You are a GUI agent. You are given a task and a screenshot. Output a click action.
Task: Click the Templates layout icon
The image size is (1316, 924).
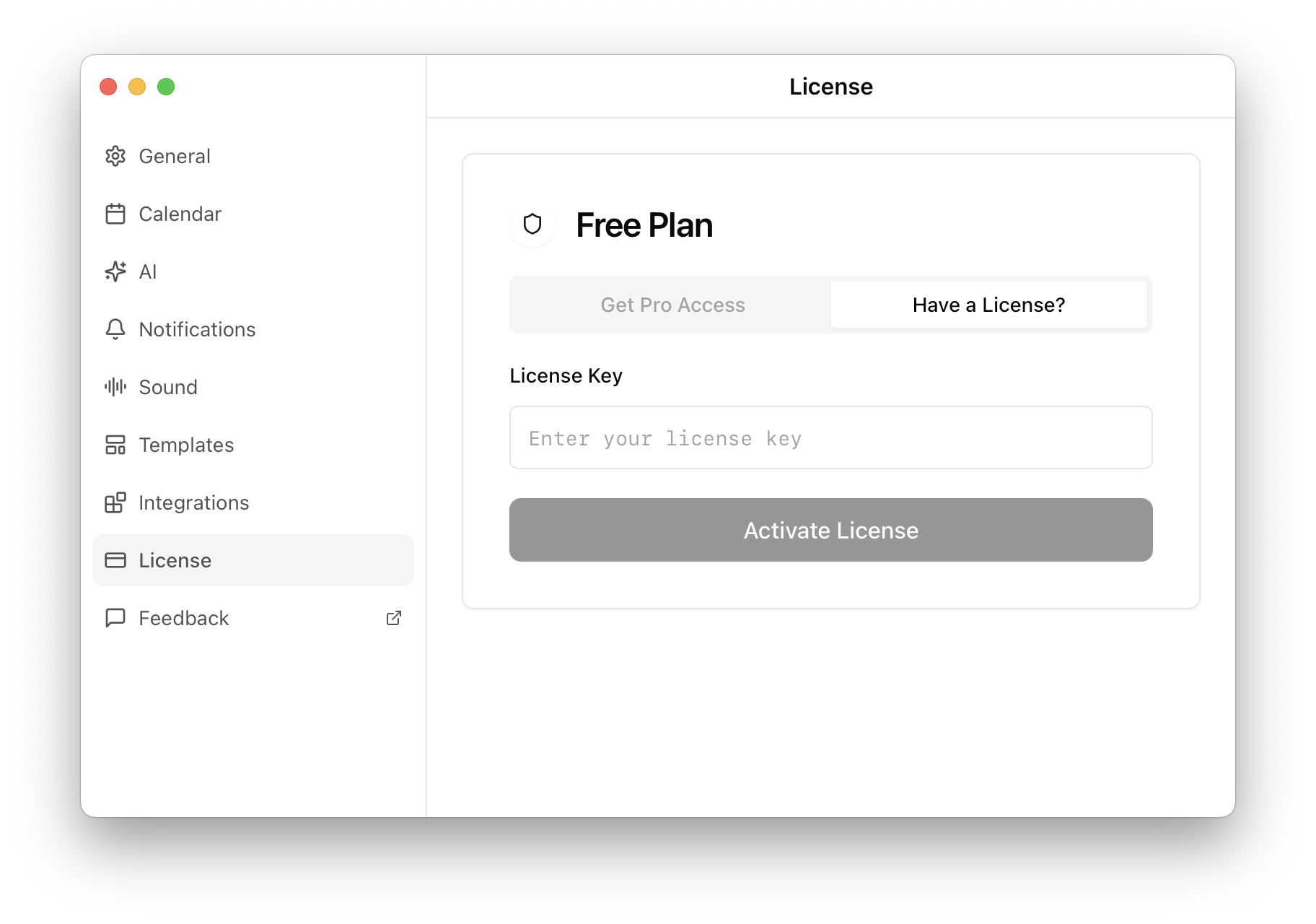click(115, 445)
